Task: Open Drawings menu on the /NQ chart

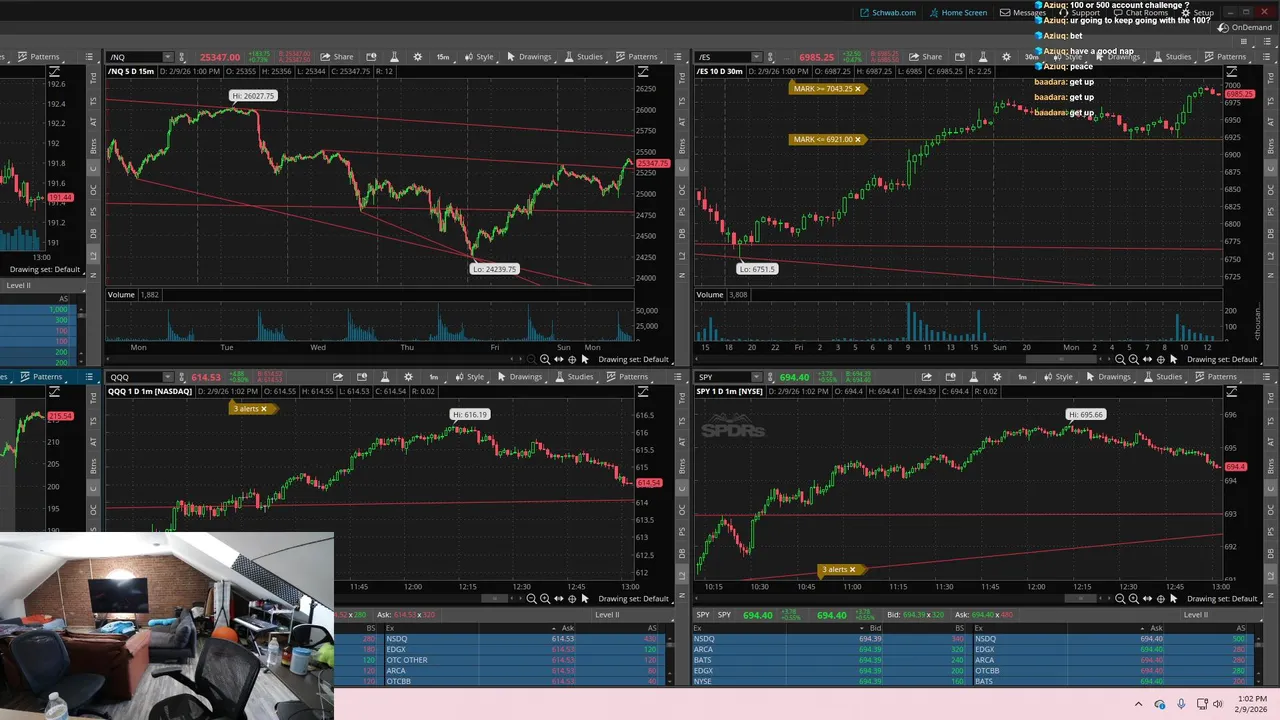Action: click(x=529, y=57)
